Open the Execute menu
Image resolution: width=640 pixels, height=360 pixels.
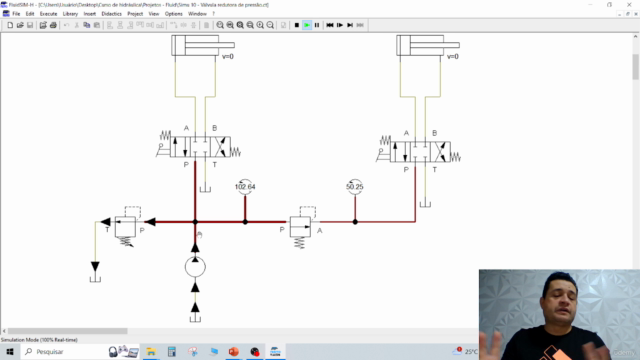[48, 14]
